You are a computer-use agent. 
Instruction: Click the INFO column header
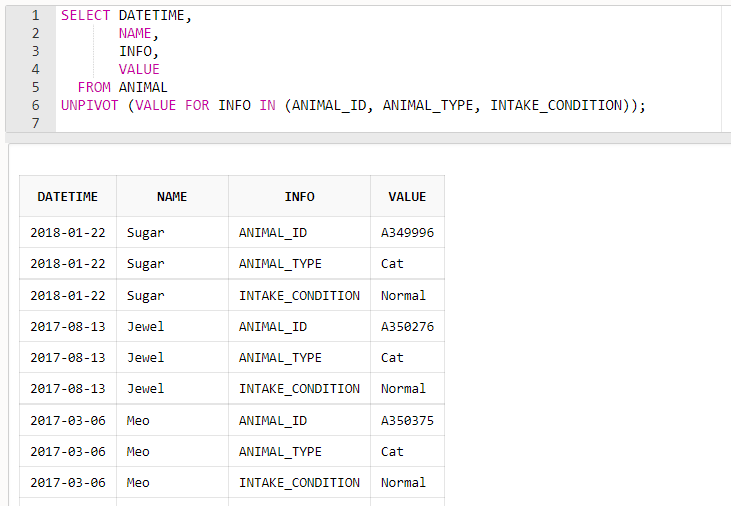click(x=299, y=196)
